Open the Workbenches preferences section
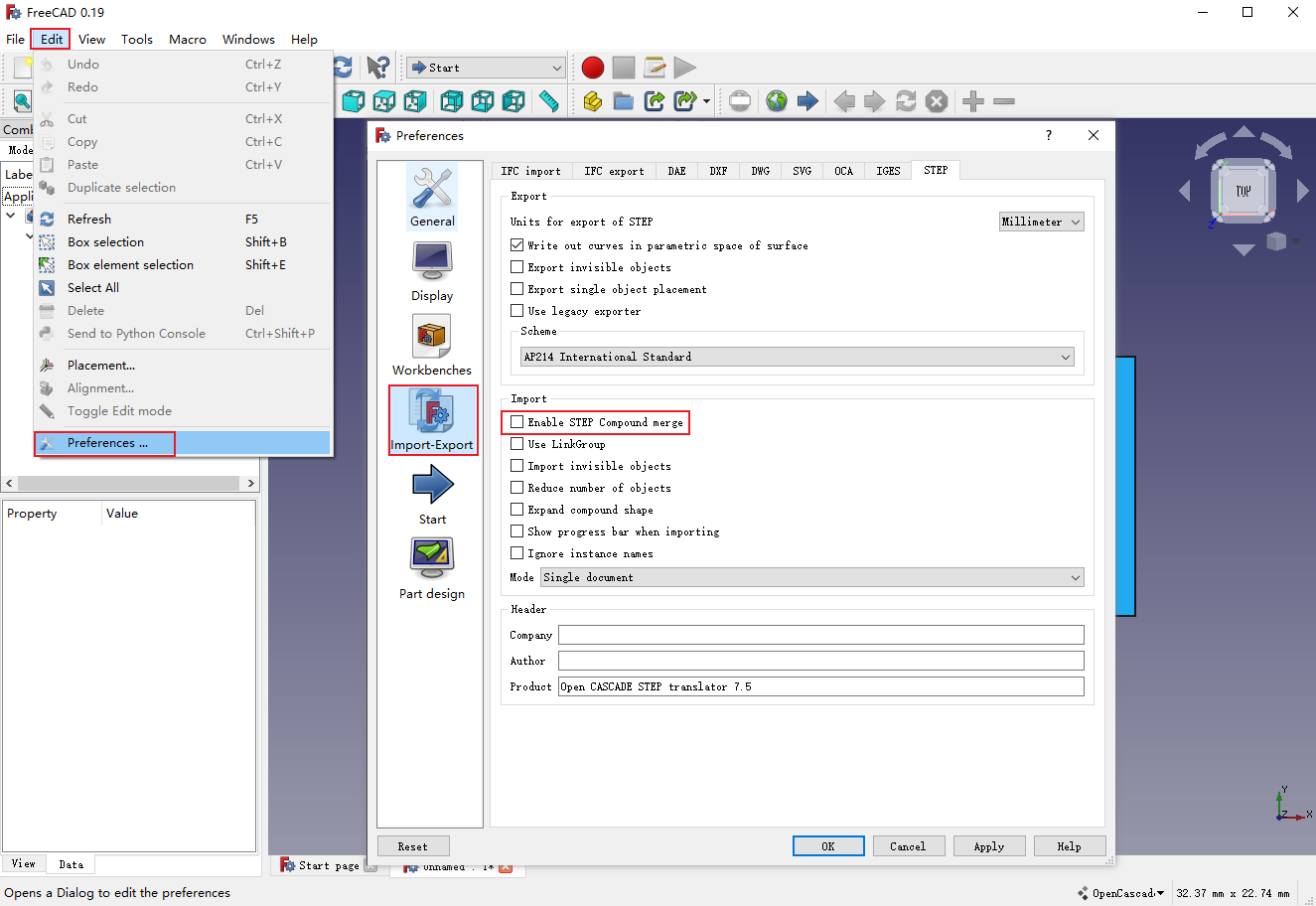1316x906 pixels. 432,347
